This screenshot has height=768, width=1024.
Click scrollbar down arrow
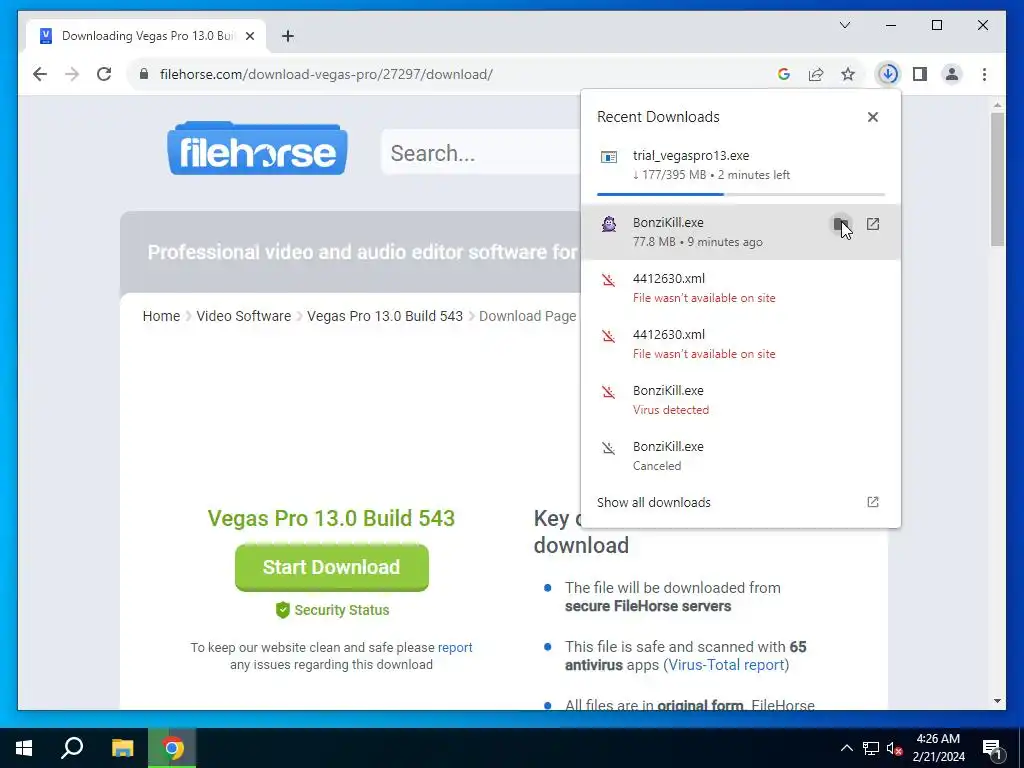tap(997, 701)
